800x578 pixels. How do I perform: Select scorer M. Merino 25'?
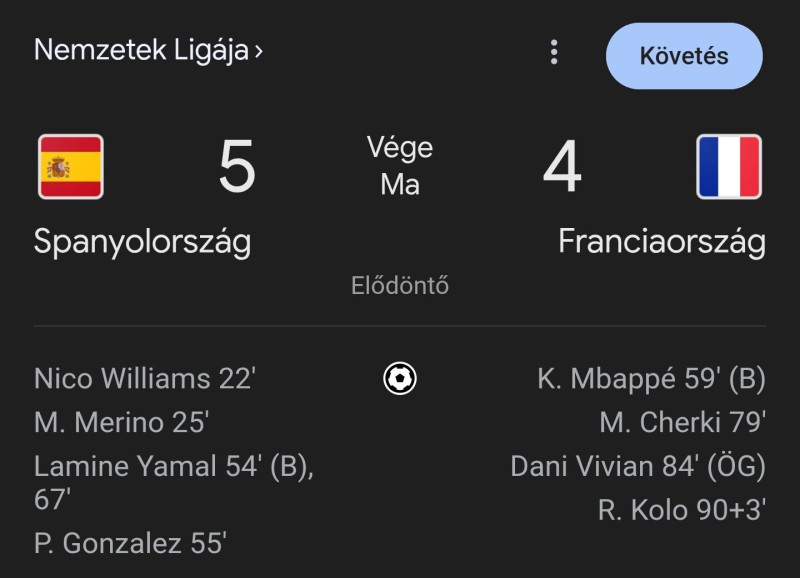point(121,422)
